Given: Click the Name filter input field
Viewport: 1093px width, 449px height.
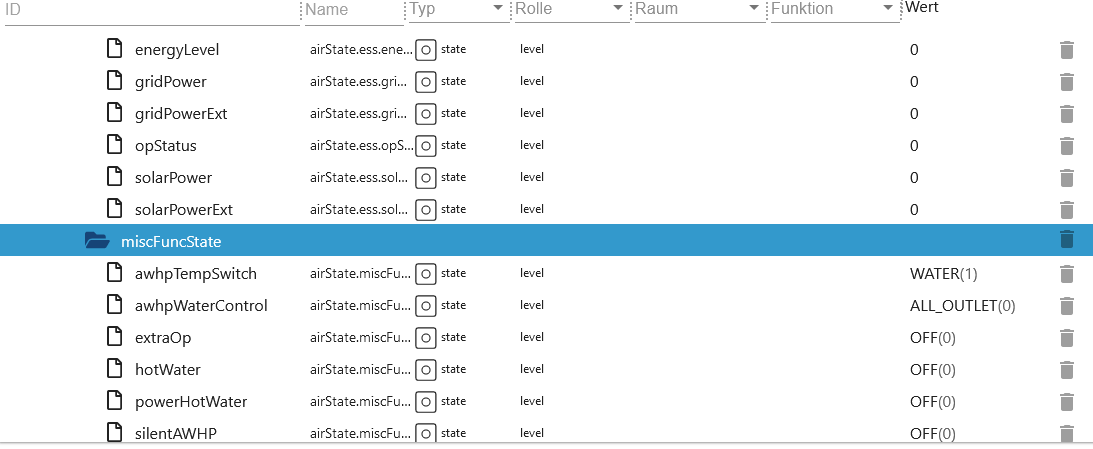Looking at the screenshot, I should tap(353, 10).
